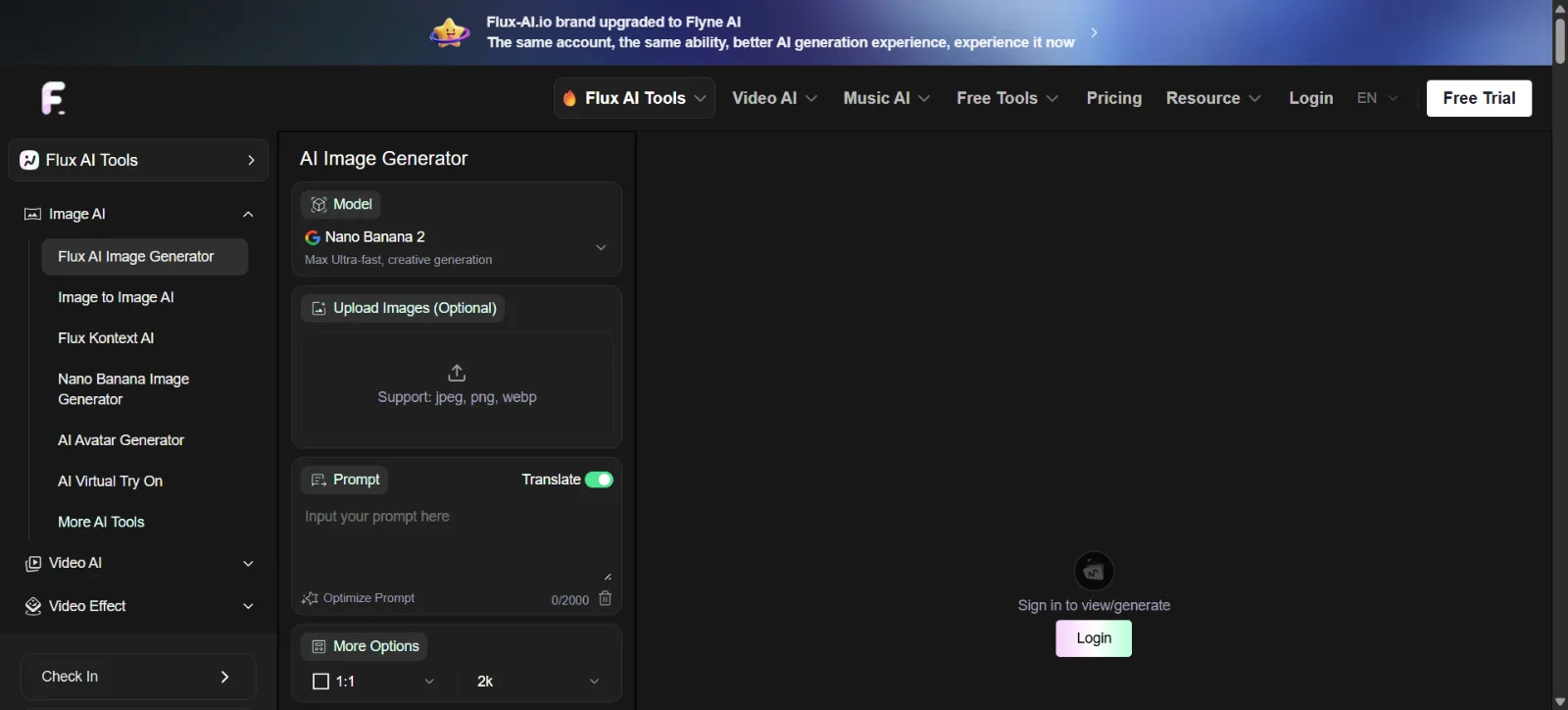Click the AI Image Generator heading
Viewport: 1568px width, 710px height.
click(383, 159)
